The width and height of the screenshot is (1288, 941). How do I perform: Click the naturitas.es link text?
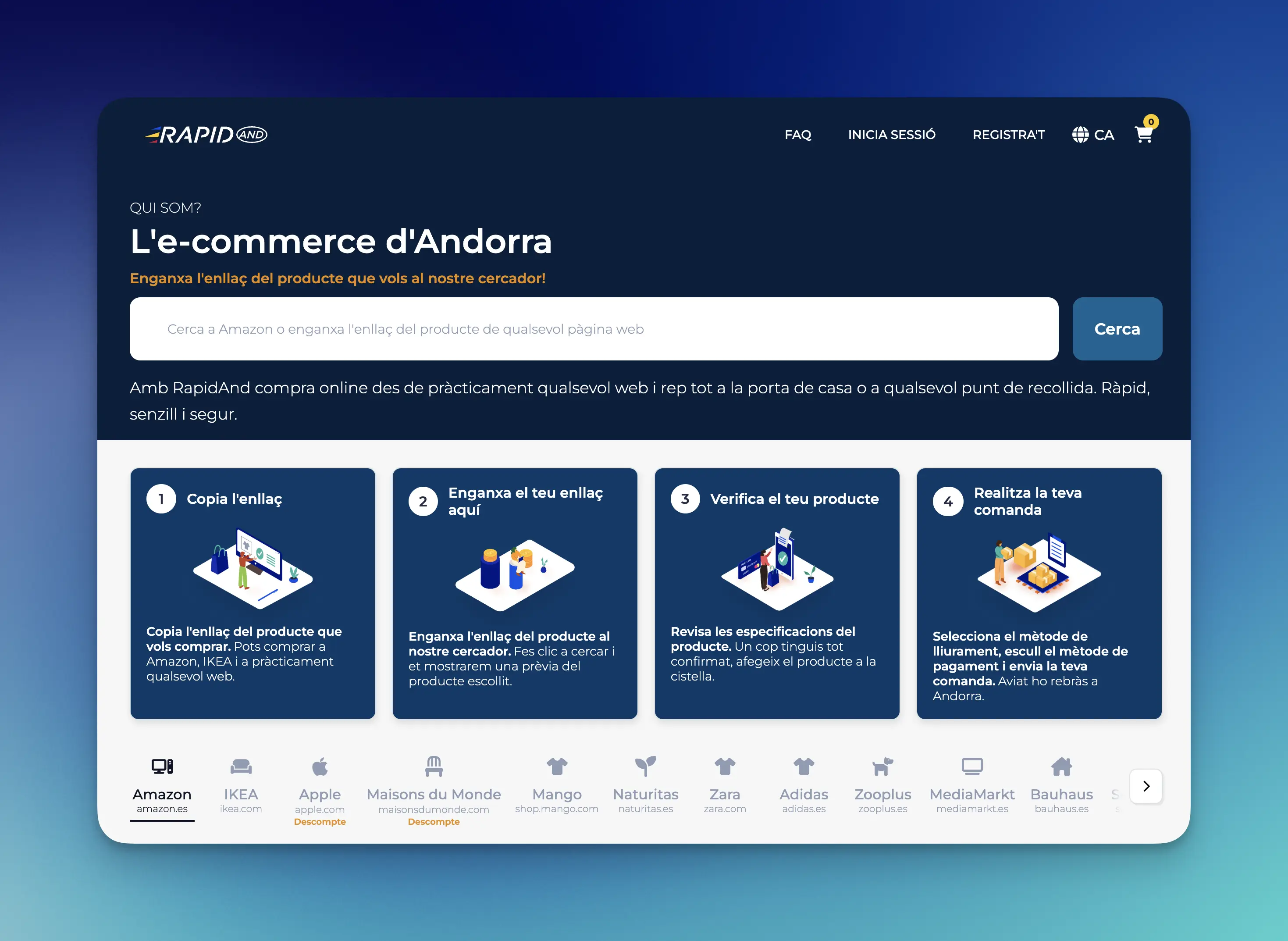[x=646, y=809]
